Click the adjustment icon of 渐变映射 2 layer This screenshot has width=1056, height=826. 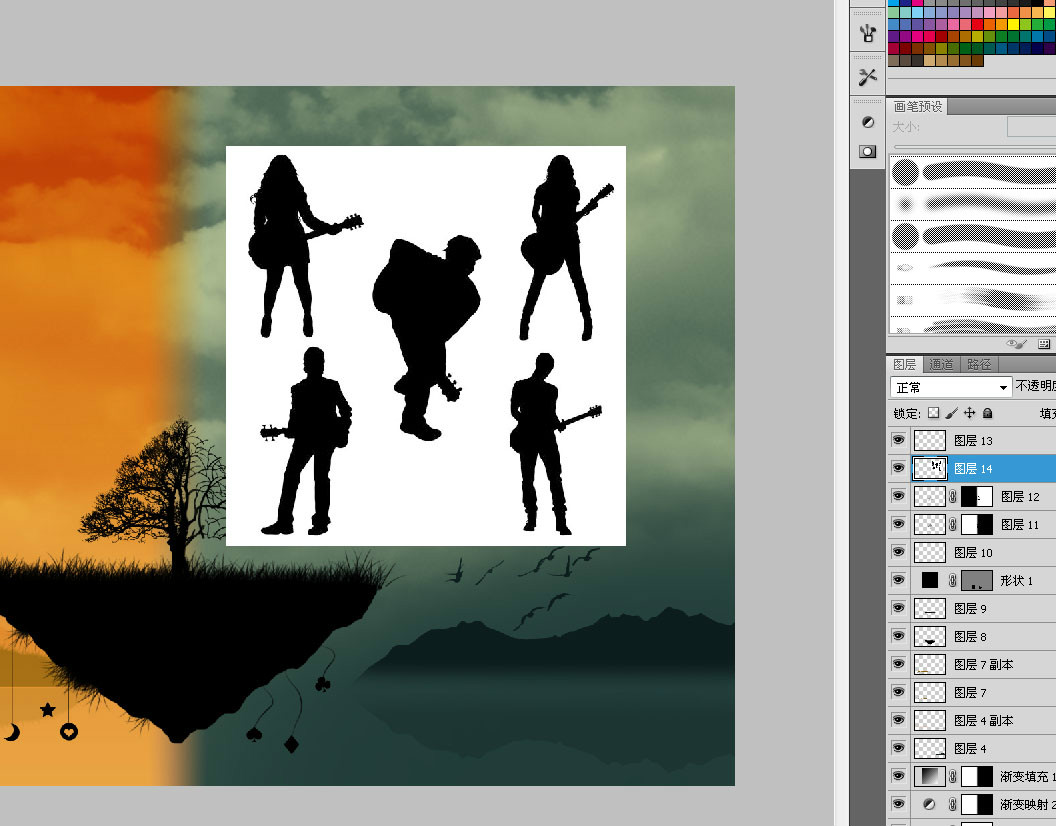929,804
